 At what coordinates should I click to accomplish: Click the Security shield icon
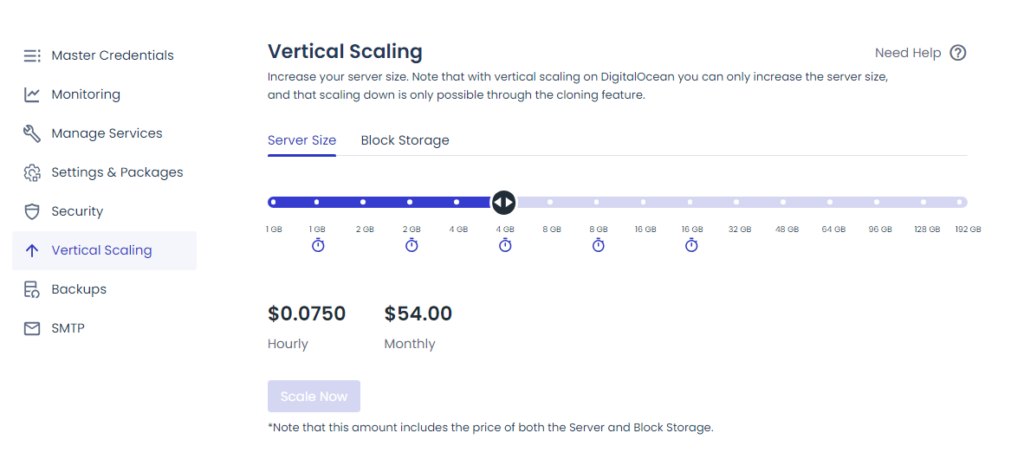pos(32,212)
